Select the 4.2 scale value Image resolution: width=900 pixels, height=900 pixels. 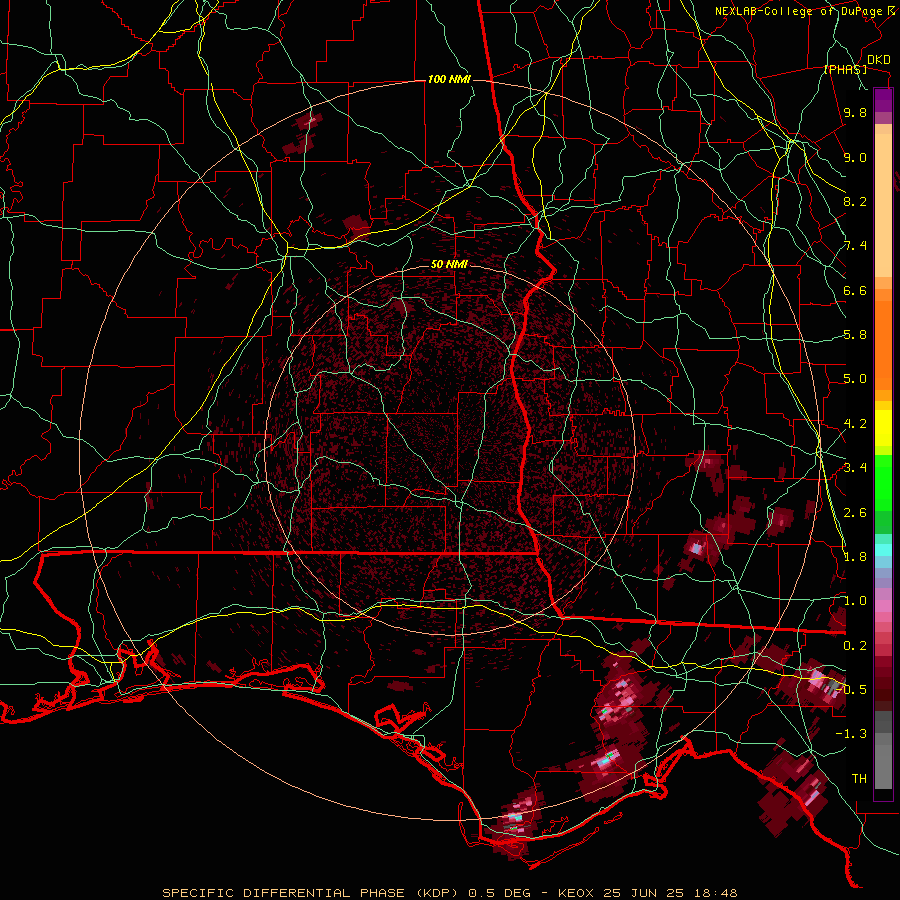tap(855, 424)
